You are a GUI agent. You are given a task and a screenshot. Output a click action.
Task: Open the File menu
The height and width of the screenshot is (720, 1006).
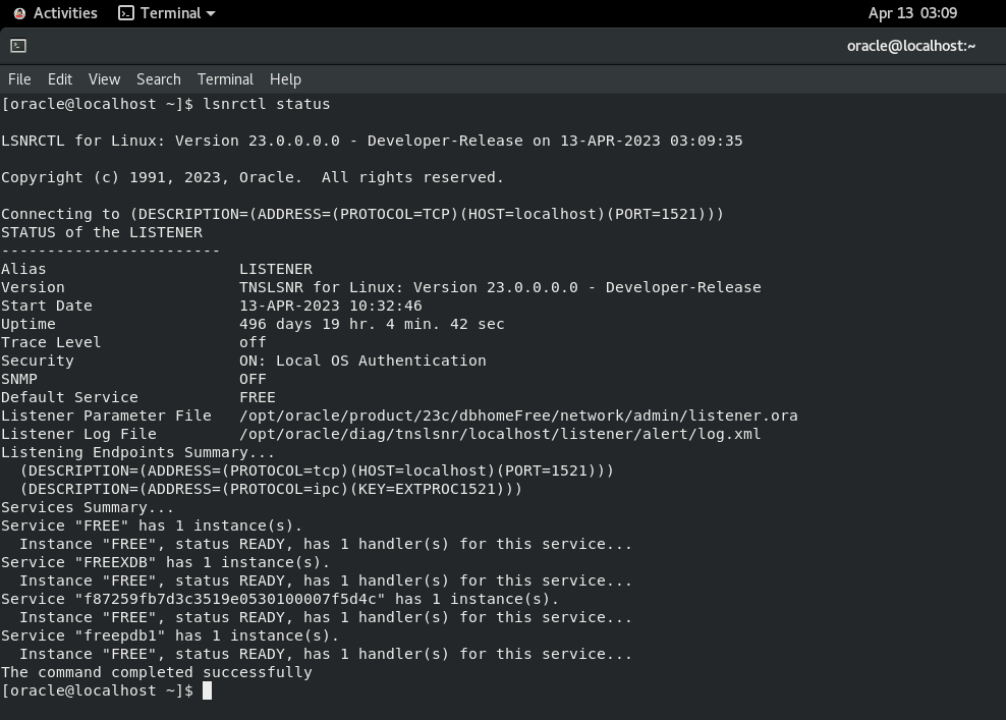pos(19,79)
